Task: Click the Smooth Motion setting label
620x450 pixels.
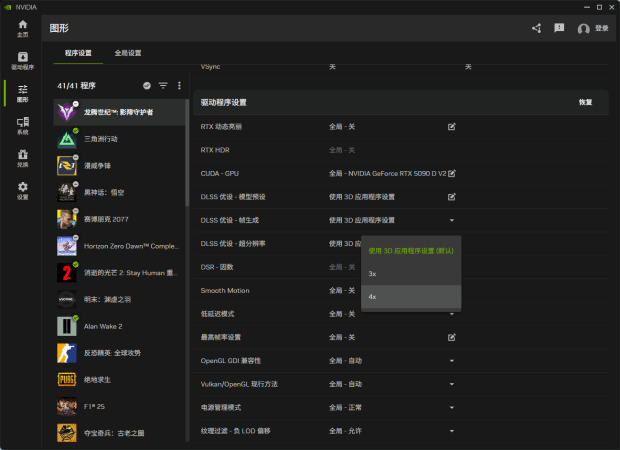Action: (225, 290)
